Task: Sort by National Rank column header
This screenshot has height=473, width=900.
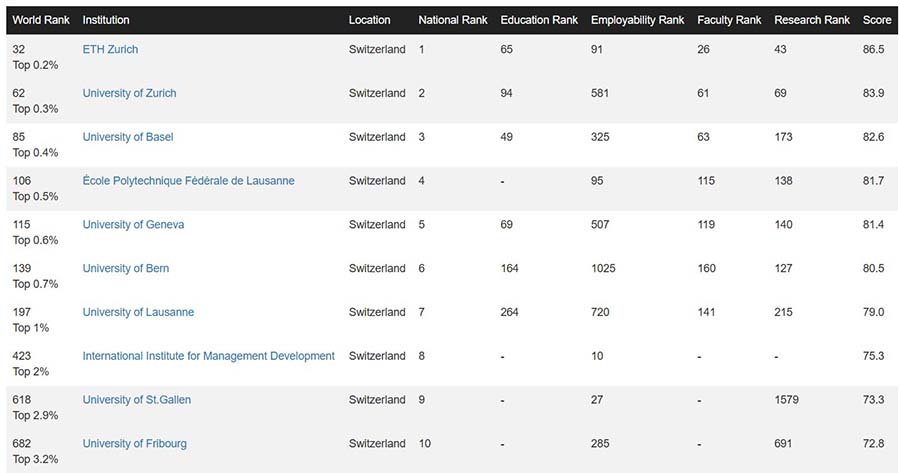Action: [452, 20]
